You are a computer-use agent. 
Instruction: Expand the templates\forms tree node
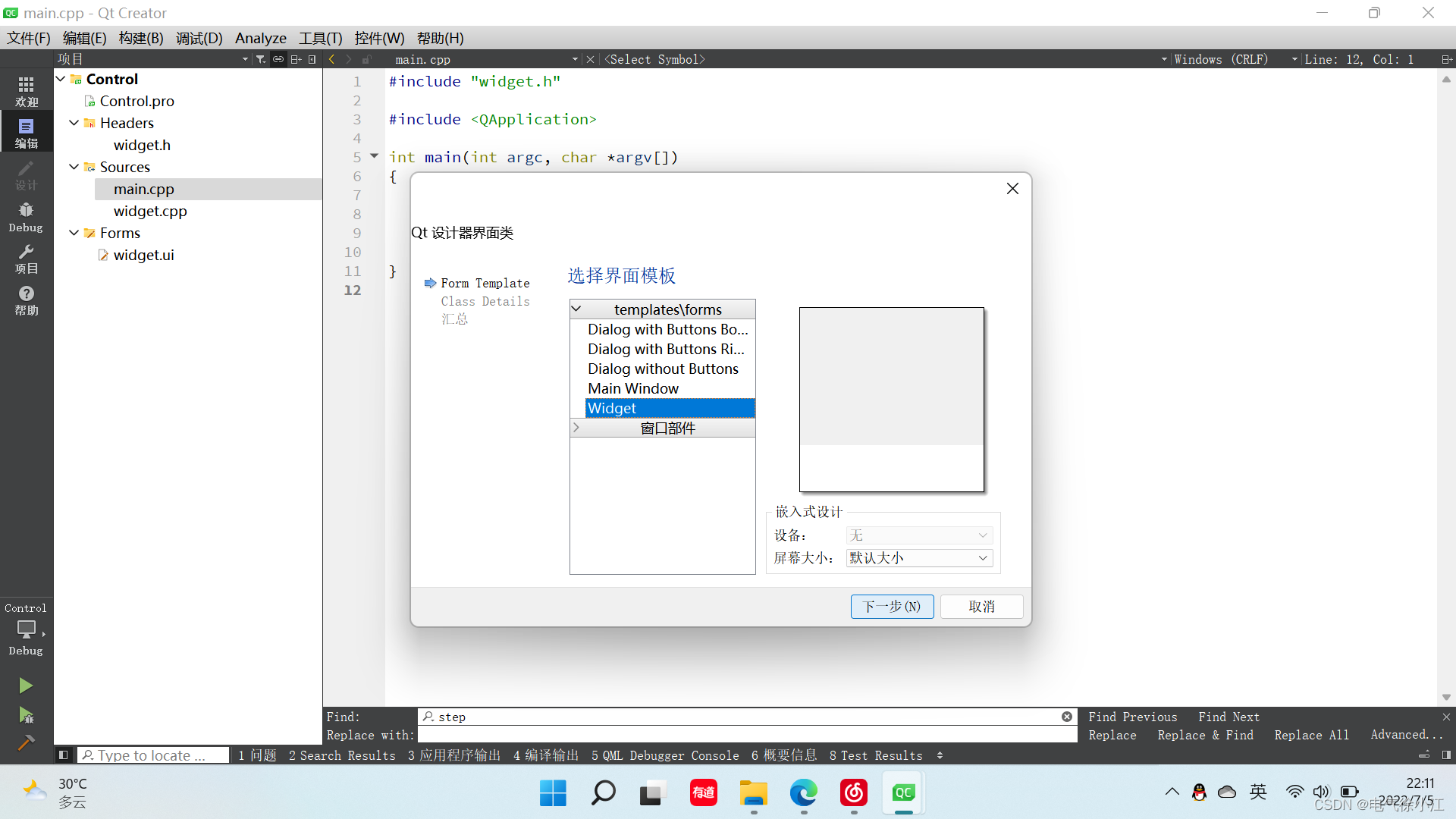[x=577, y=308]
